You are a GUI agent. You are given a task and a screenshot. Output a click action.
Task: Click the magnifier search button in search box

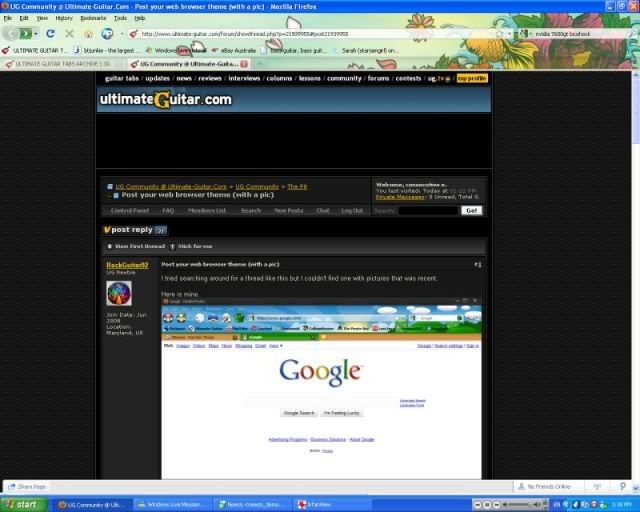[x=633, y=34]
